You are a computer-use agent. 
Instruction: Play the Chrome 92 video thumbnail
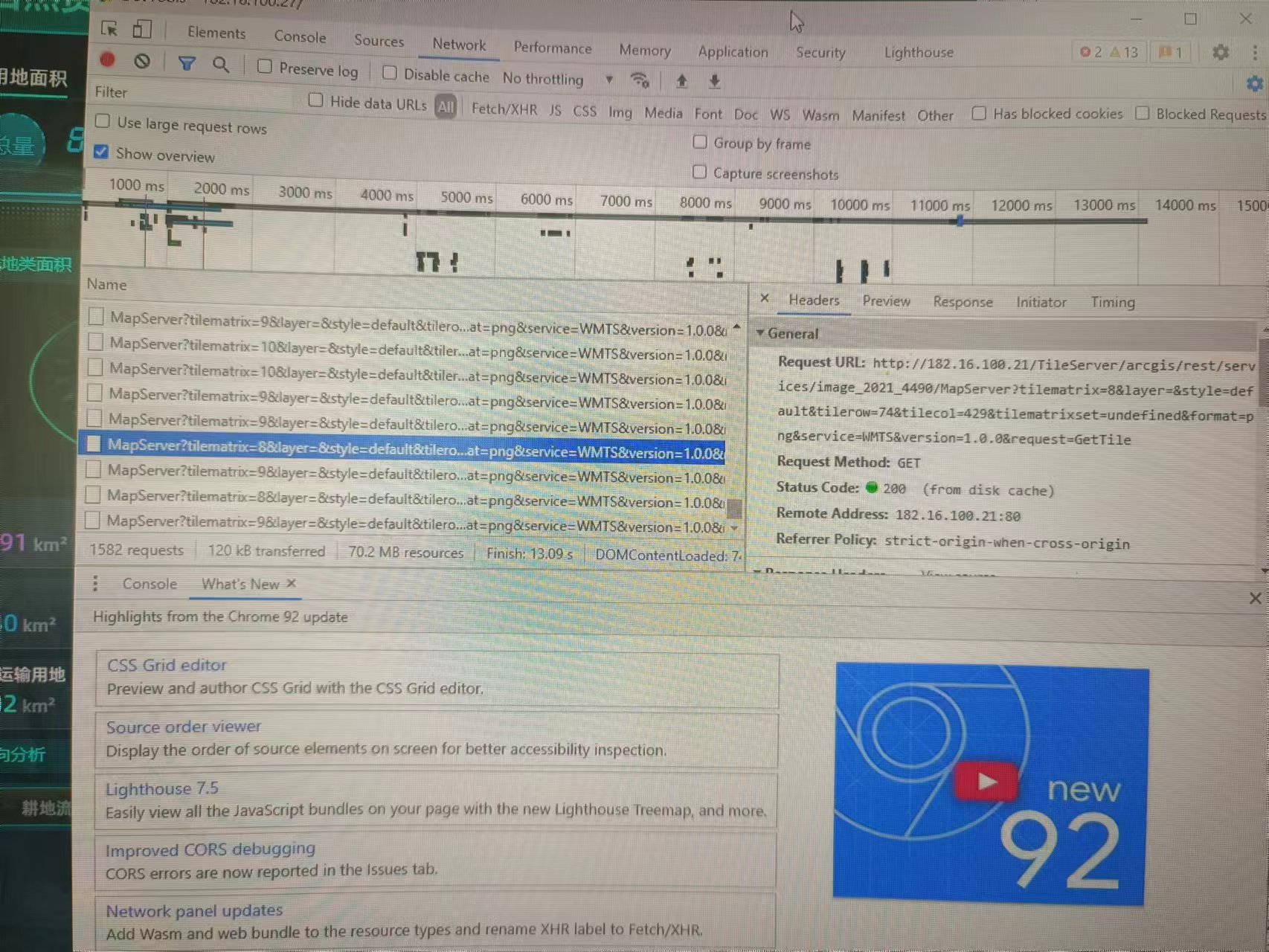click(x=986, y=781)
